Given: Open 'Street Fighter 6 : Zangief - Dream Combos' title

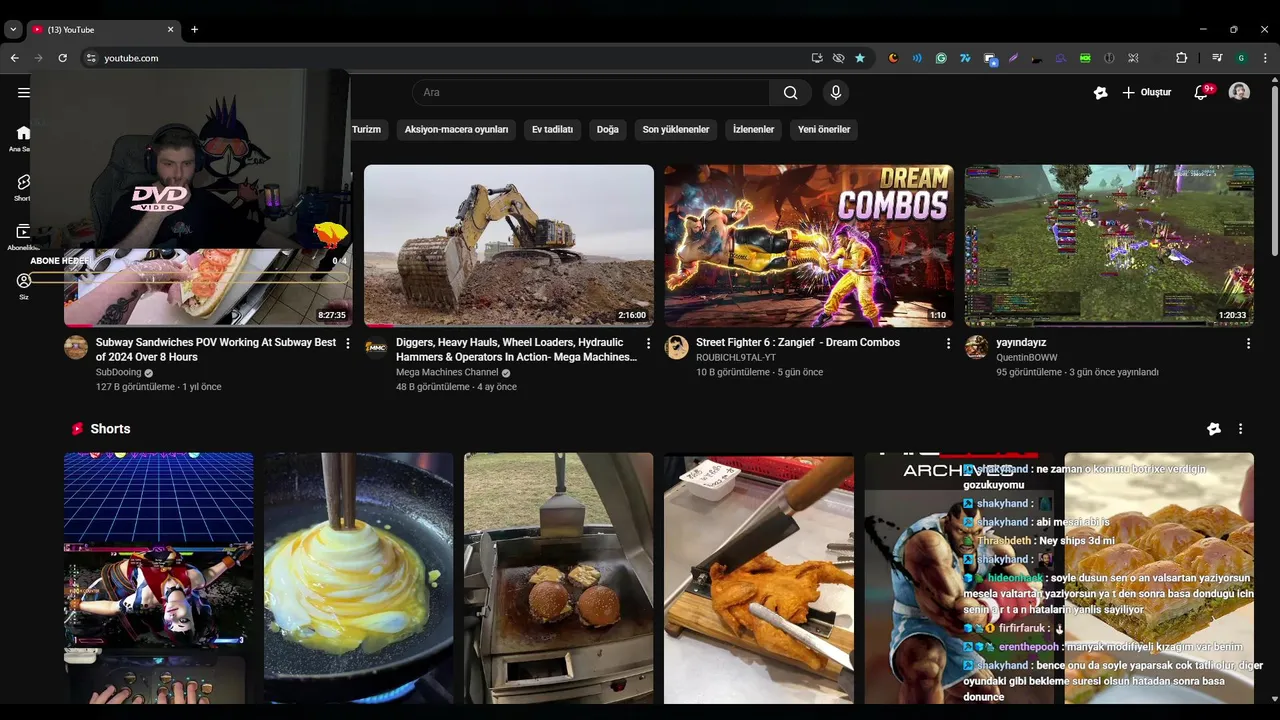Looking at the screenshot, I should (798, 342).
